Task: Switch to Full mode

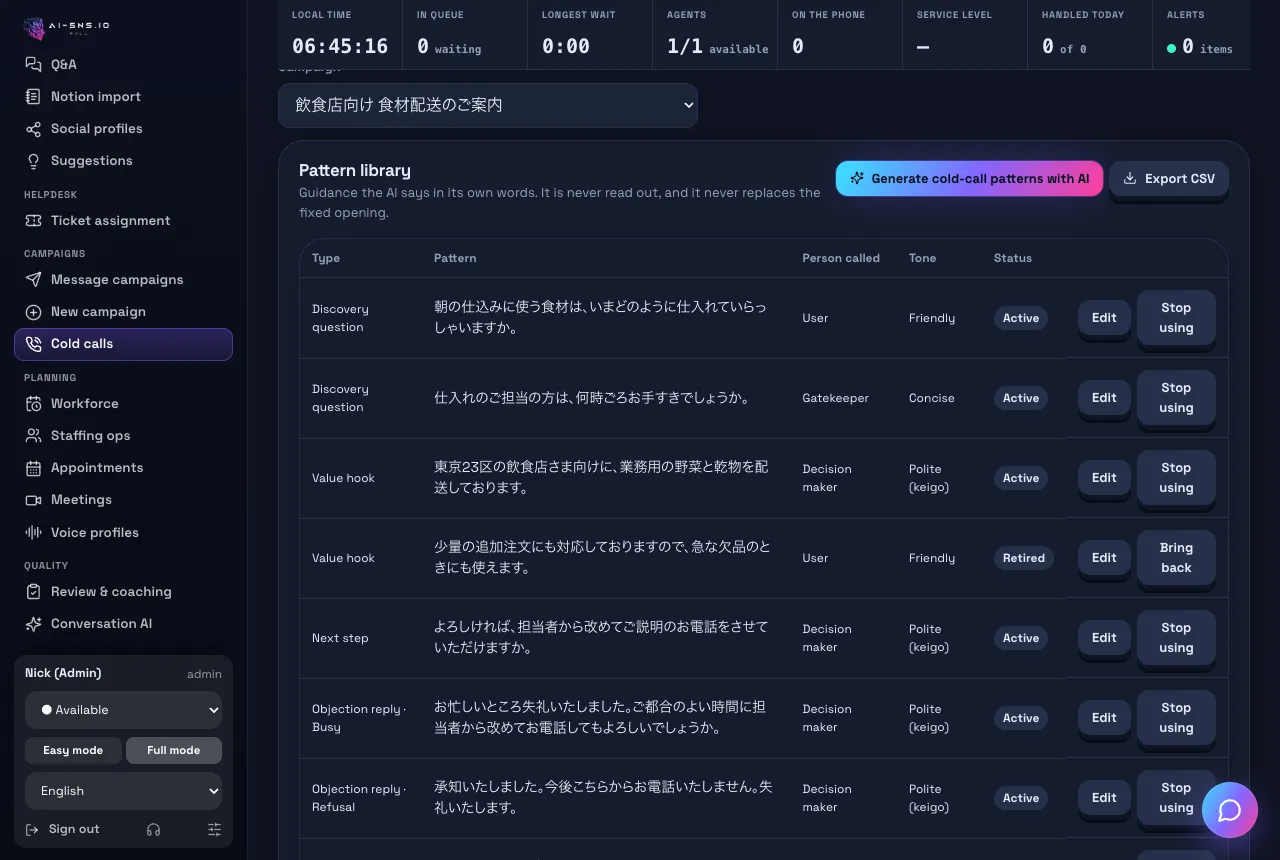Action: [174, 750]
